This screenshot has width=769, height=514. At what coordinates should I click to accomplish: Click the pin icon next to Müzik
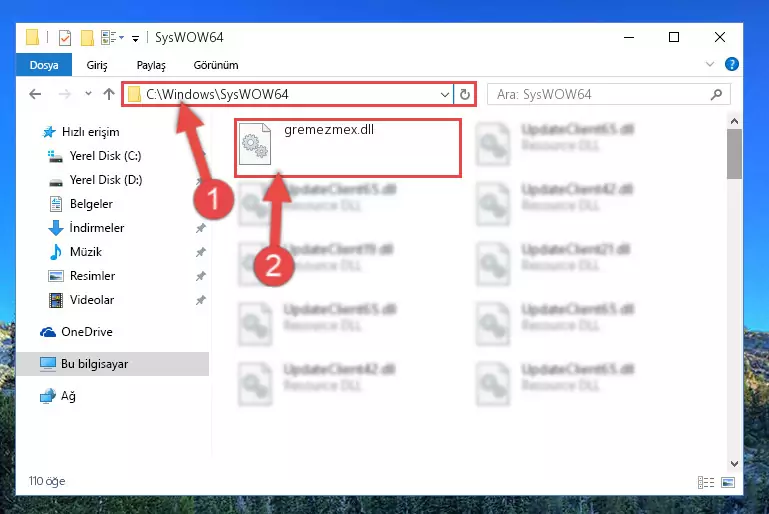[x=201, y=252]
